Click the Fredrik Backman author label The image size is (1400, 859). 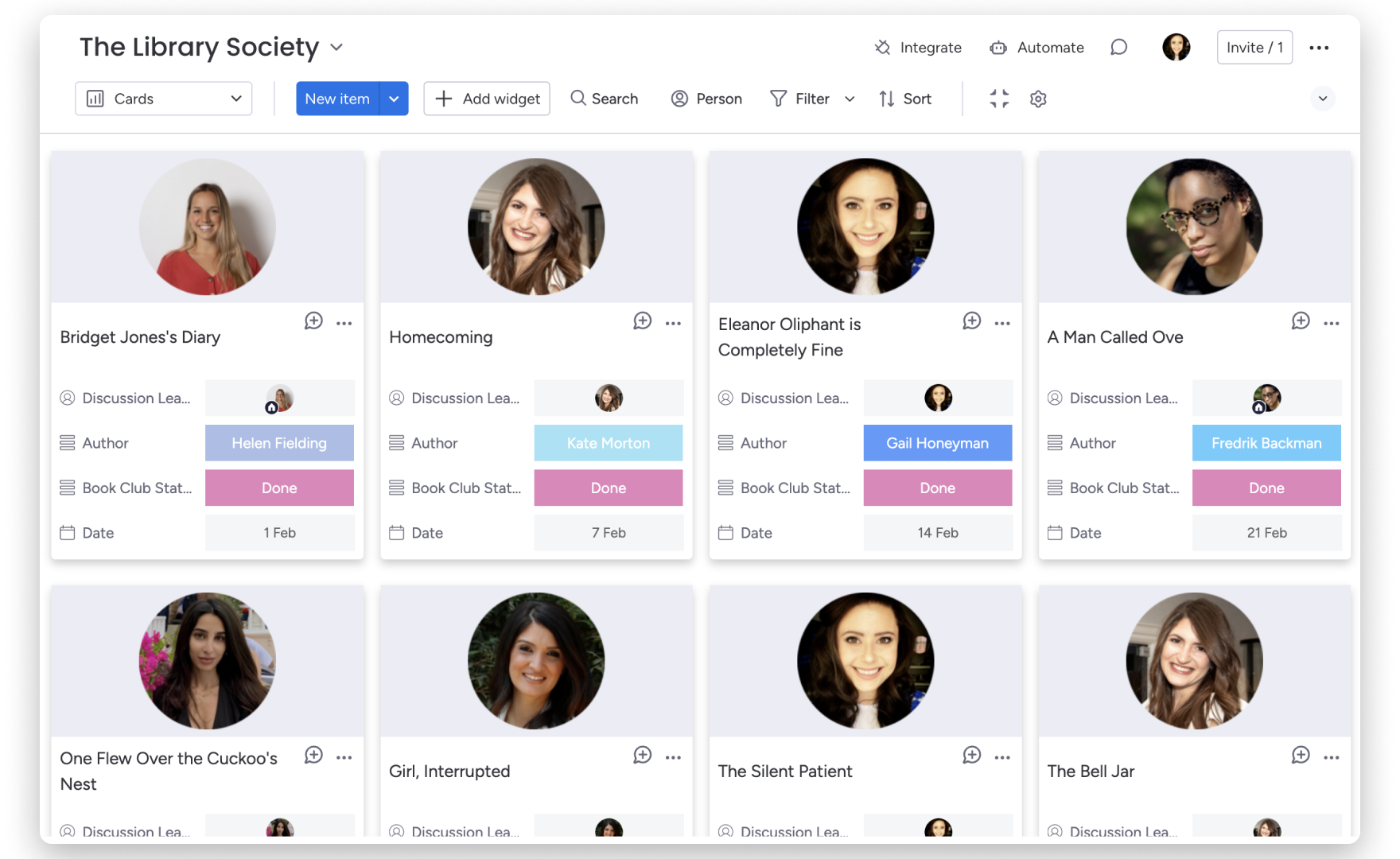coord(1266,443)
